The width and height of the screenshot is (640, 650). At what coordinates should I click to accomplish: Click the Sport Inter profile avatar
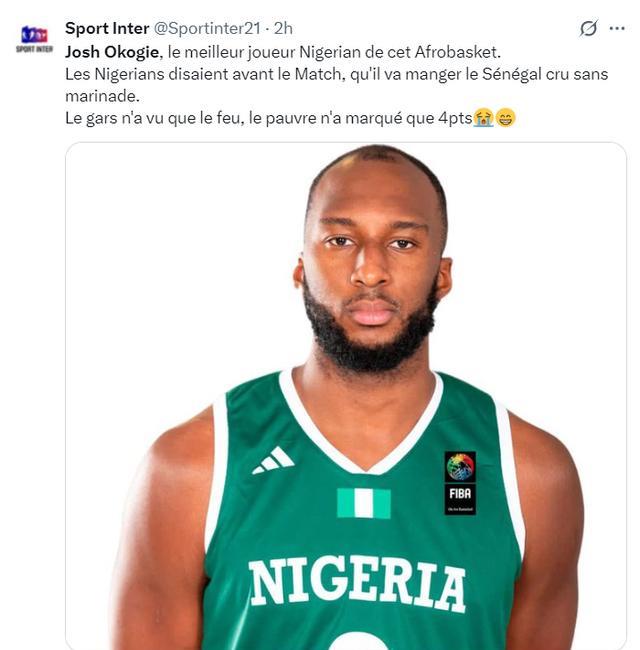34,38
